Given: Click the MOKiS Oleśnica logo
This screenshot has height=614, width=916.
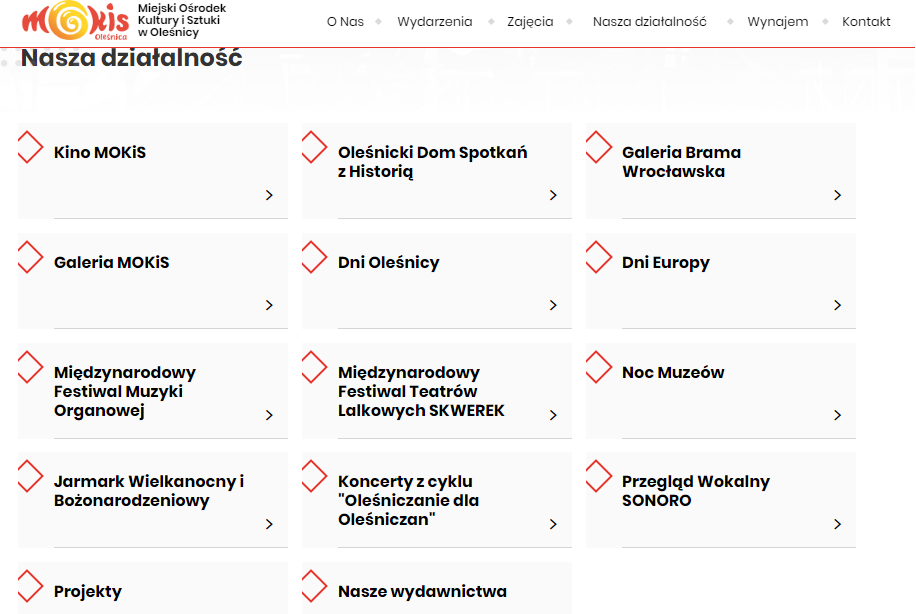Looking at the screenshot, I should coord(75,21).
